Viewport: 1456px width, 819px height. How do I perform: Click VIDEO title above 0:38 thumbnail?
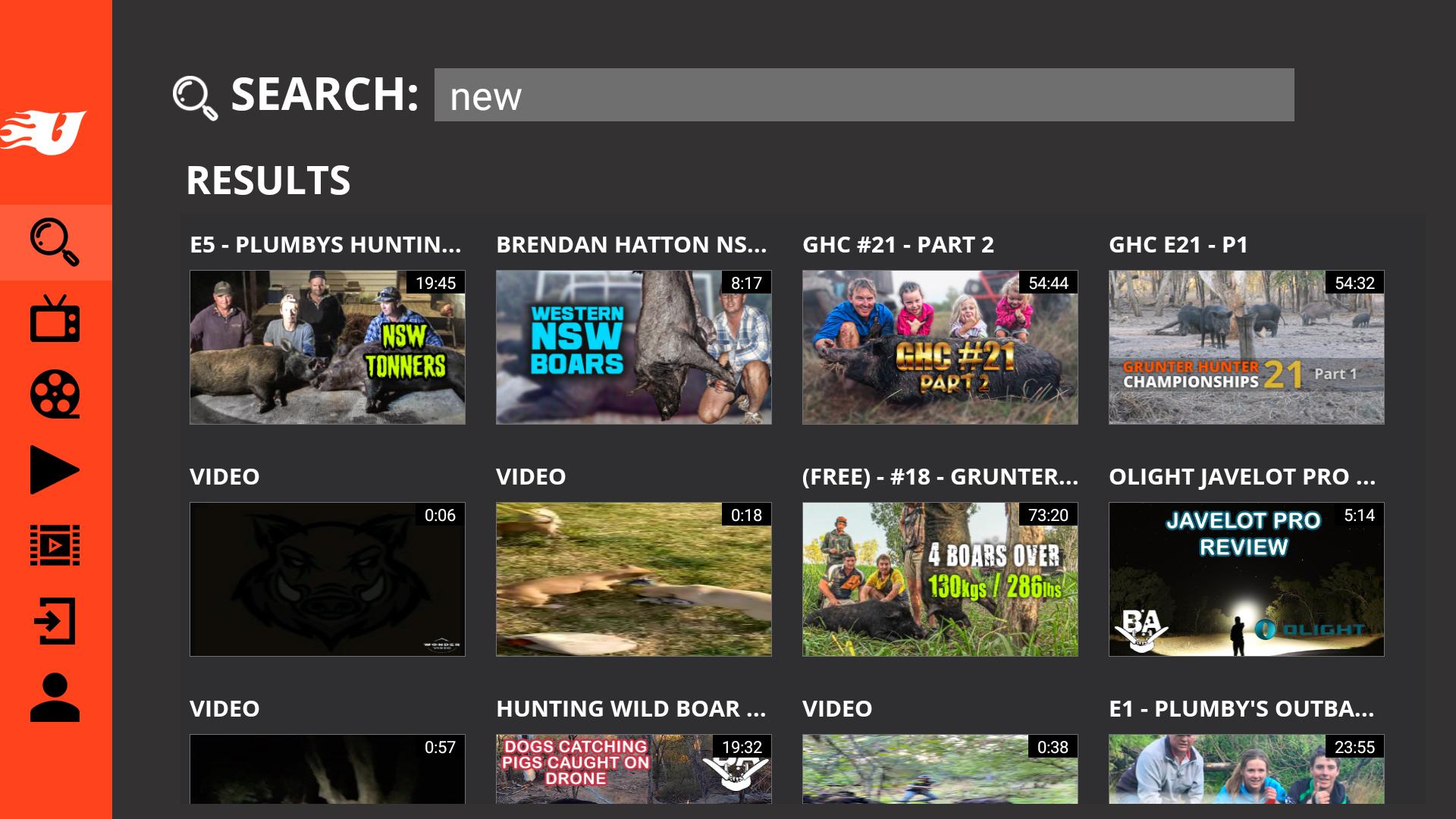[837, 709]
